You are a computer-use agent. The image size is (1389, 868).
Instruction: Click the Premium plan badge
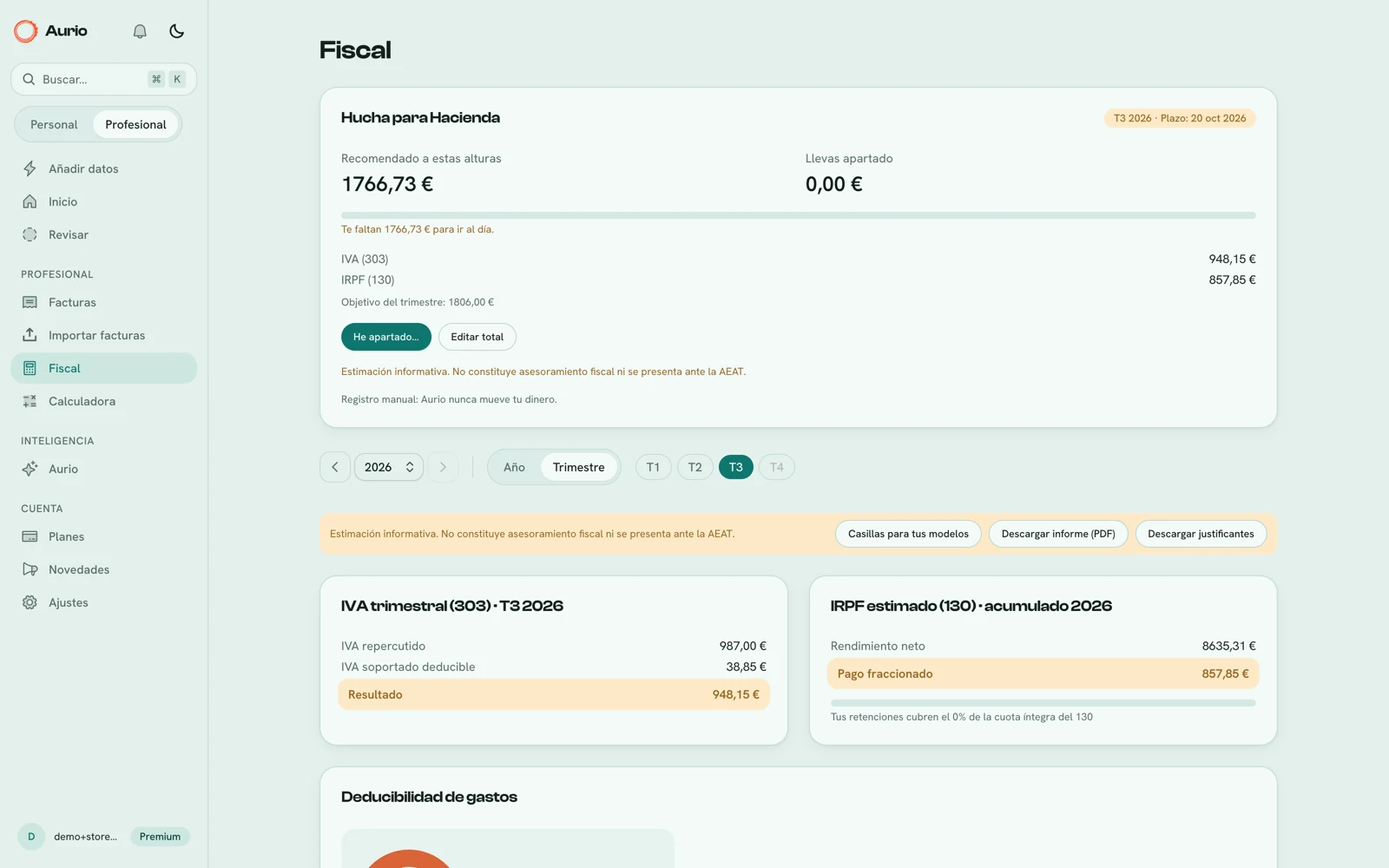click(161, 837)
